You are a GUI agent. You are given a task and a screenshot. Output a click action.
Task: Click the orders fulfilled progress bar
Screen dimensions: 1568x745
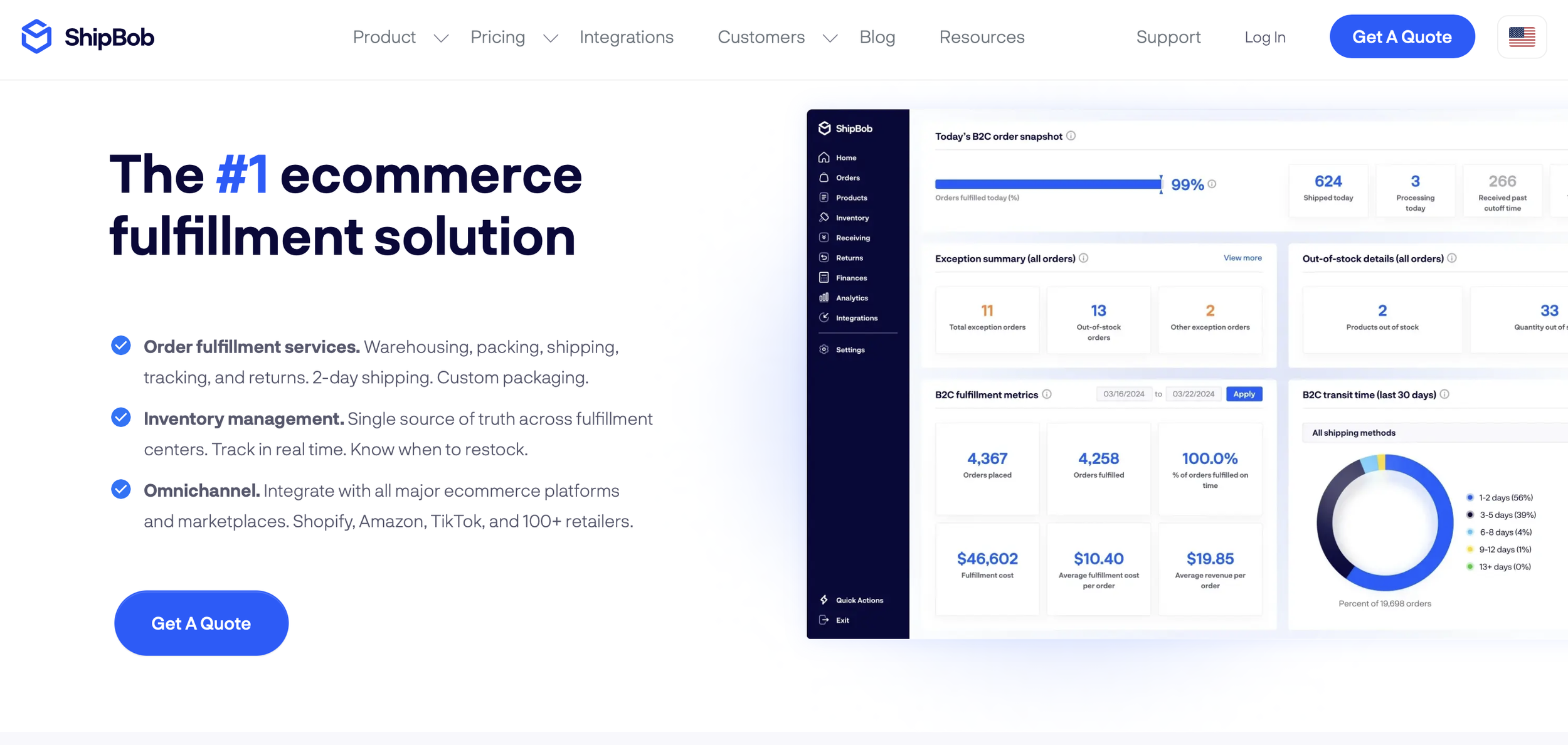tap(1047, 184)
